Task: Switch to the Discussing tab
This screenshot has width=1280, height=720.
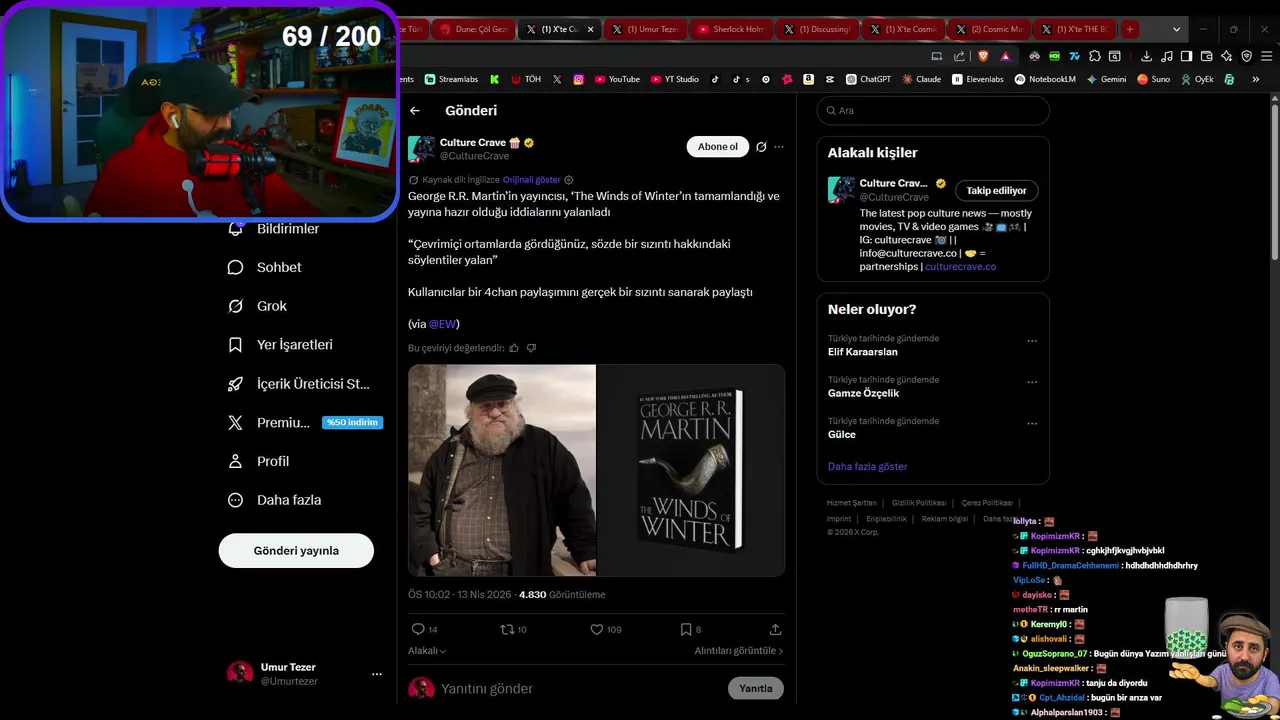Action: 818,30
